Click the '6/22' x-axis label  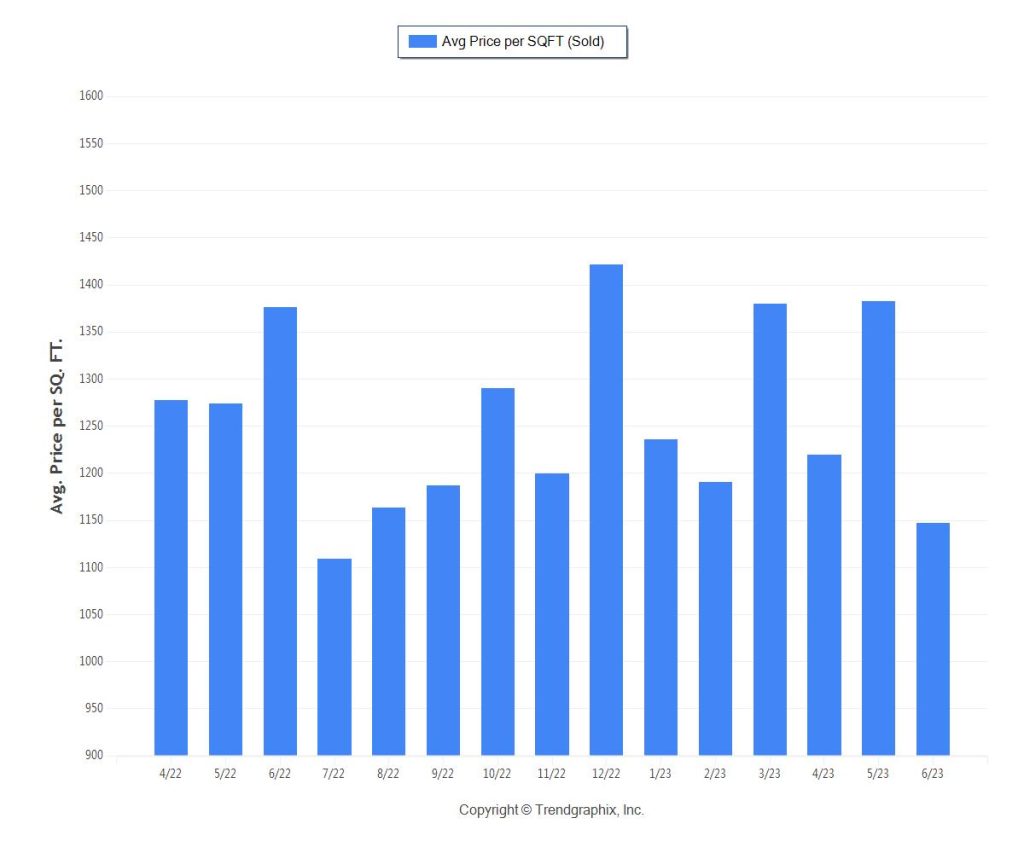point(280,773)
